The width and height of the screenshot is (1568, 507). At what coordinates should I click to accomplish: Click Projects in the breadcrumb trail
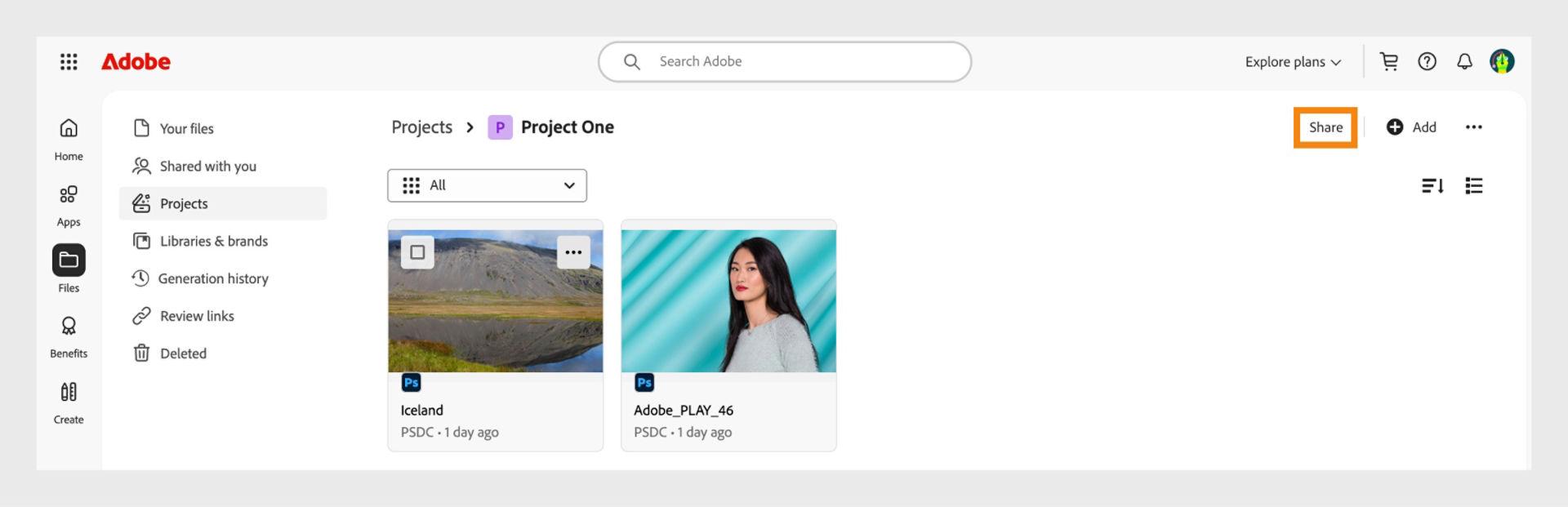pyautogui.click(x=421, y=127)
